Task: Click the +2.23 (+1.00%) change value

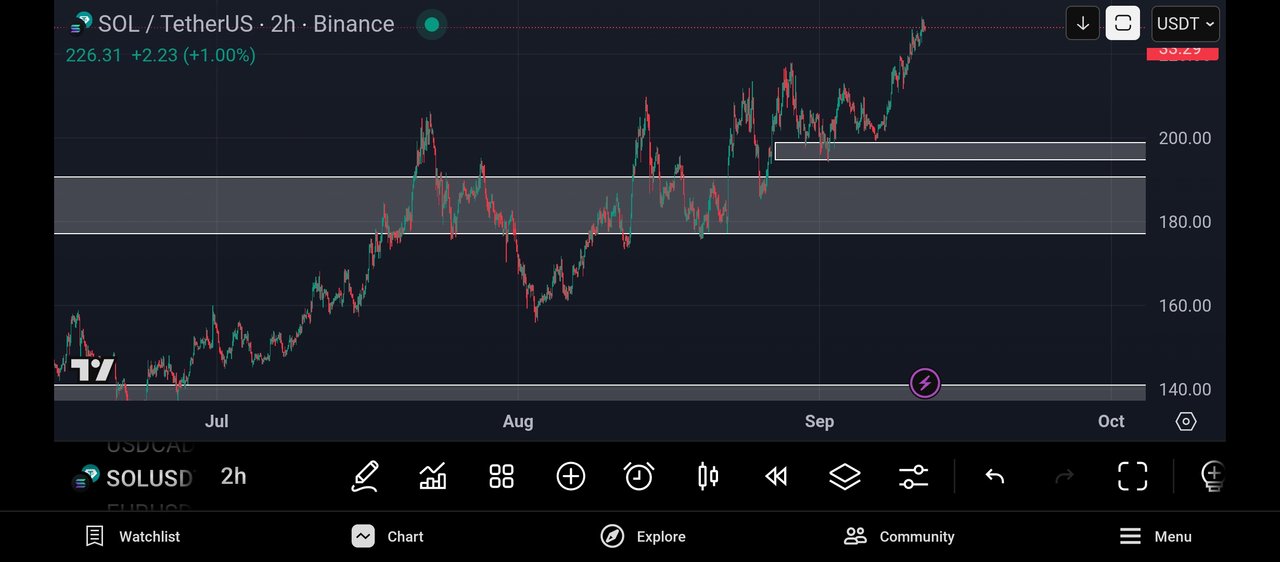Action: pyautogui.click(x=194, y=56)
